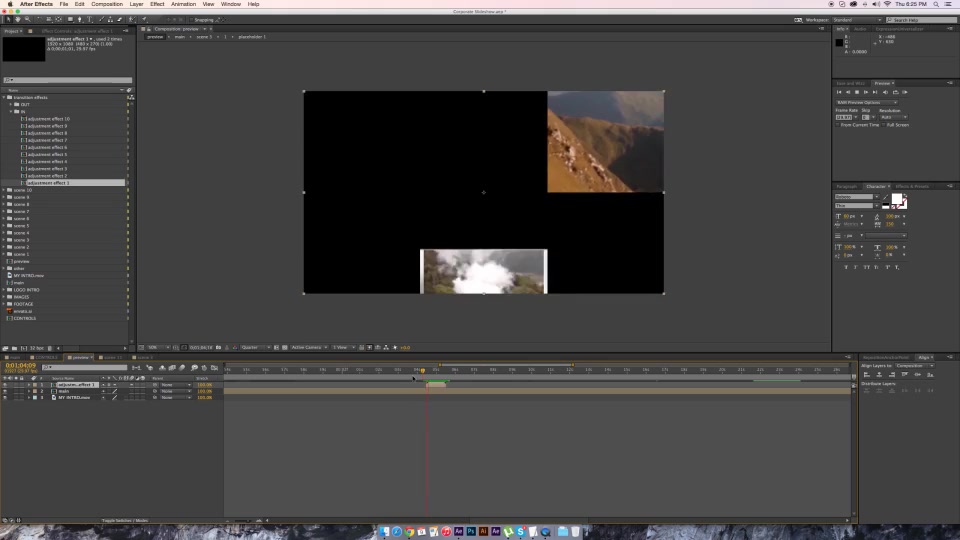
Task: Select the Clone Stamp tool
Action: click(x=110, y=20)
